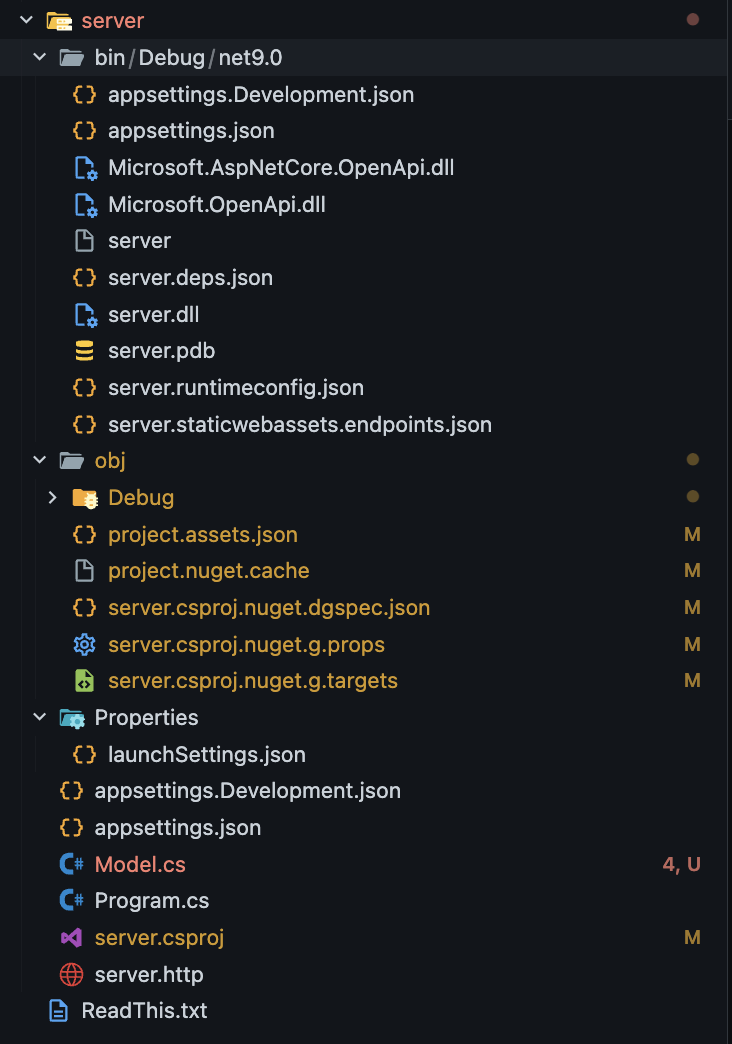This screenshot has width=732, height=1044.
Task: Open server.staticwebassets.endpoints.json
Action: (299, 424)
